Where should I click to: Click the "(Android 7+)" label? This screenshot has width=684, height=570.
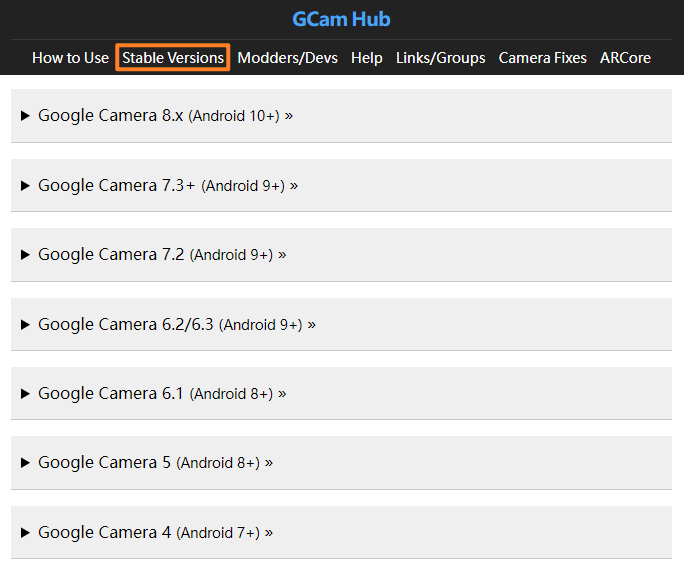(x=218, y=533)
